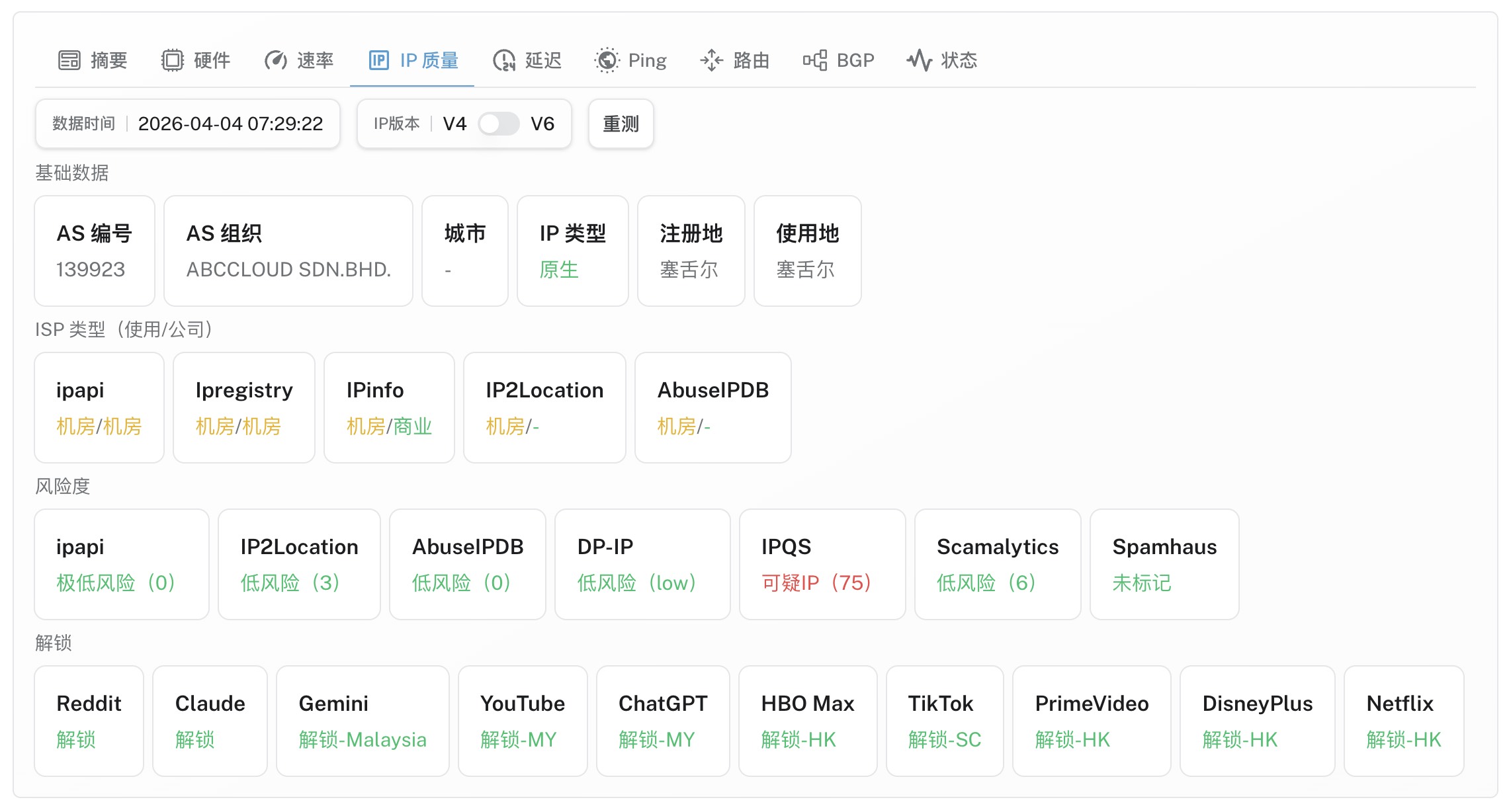Click the DP-IP 低风险 (low) value
This screenshot has height=812, width=1511.
pyautogui.click(x=636, y=583)
